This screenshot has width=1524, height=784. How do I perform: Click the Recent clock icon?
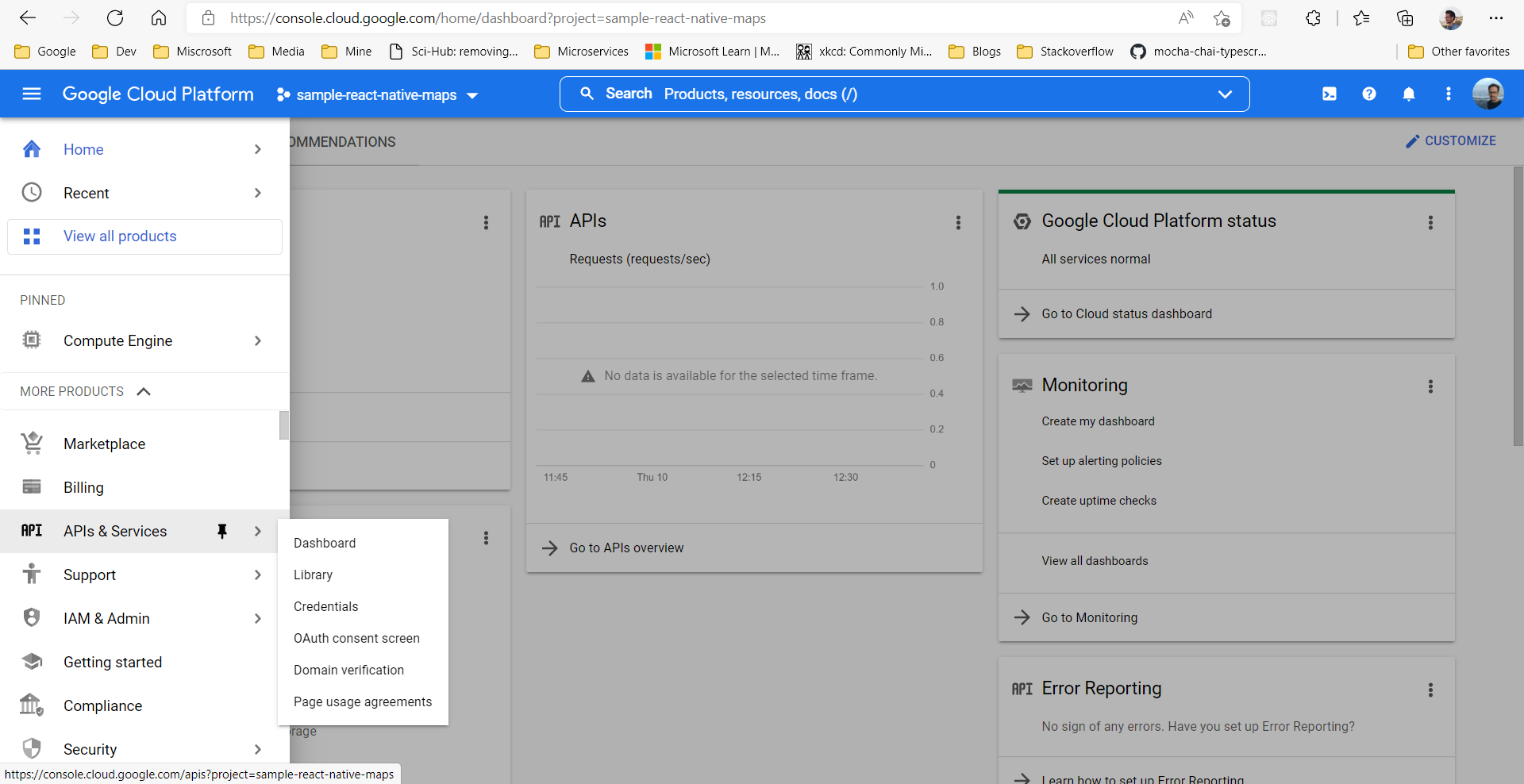(x=32, y=193)
